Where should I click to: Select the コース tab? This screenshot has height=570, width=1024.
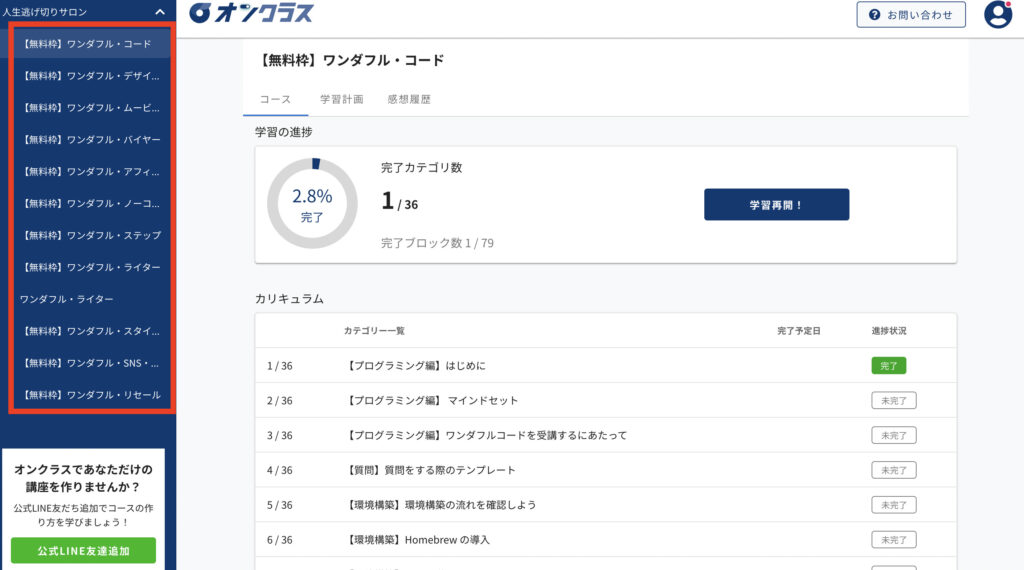click(x=275, y=100)
